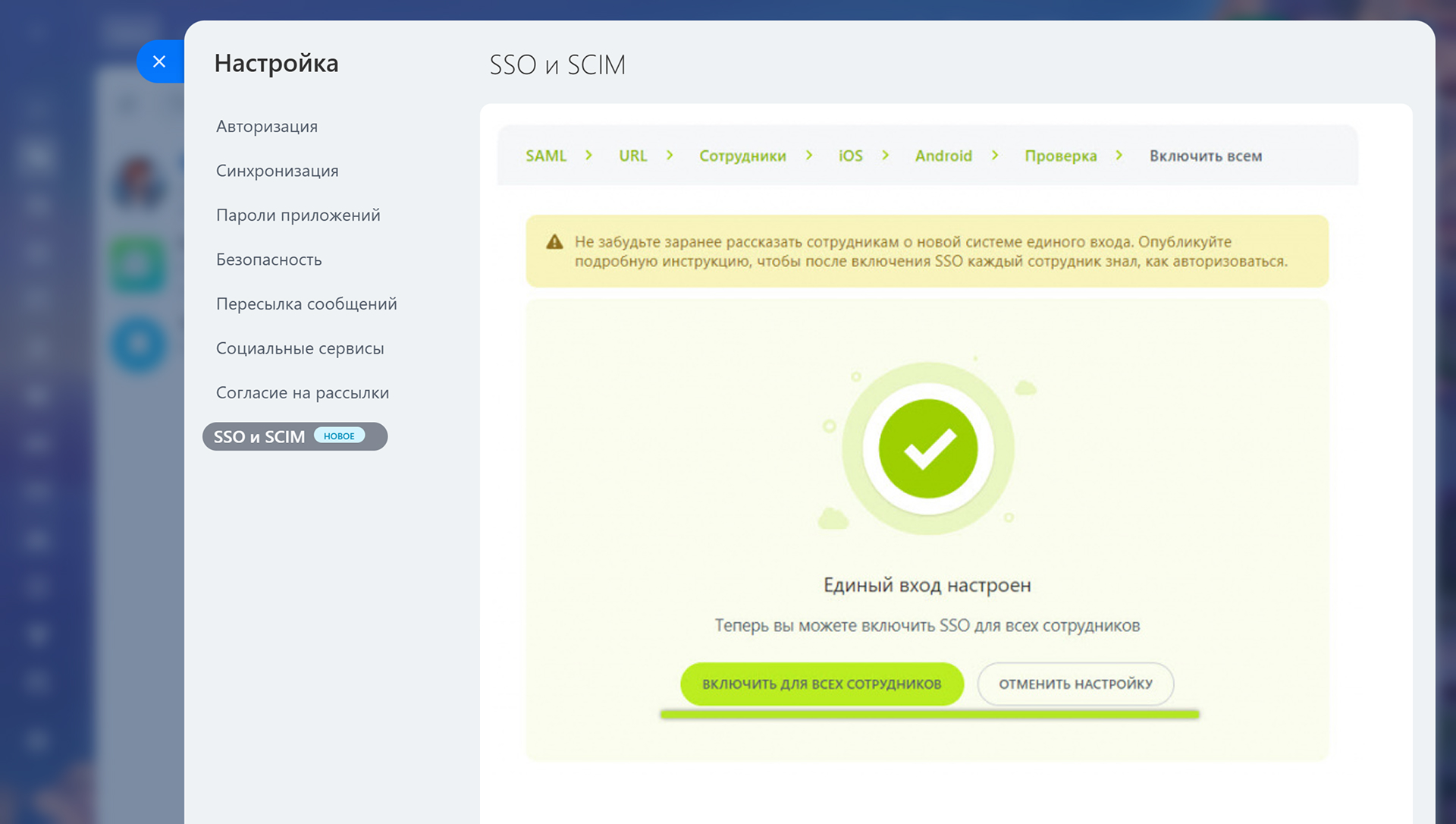Click the Настройка sidebar heading

276,63
